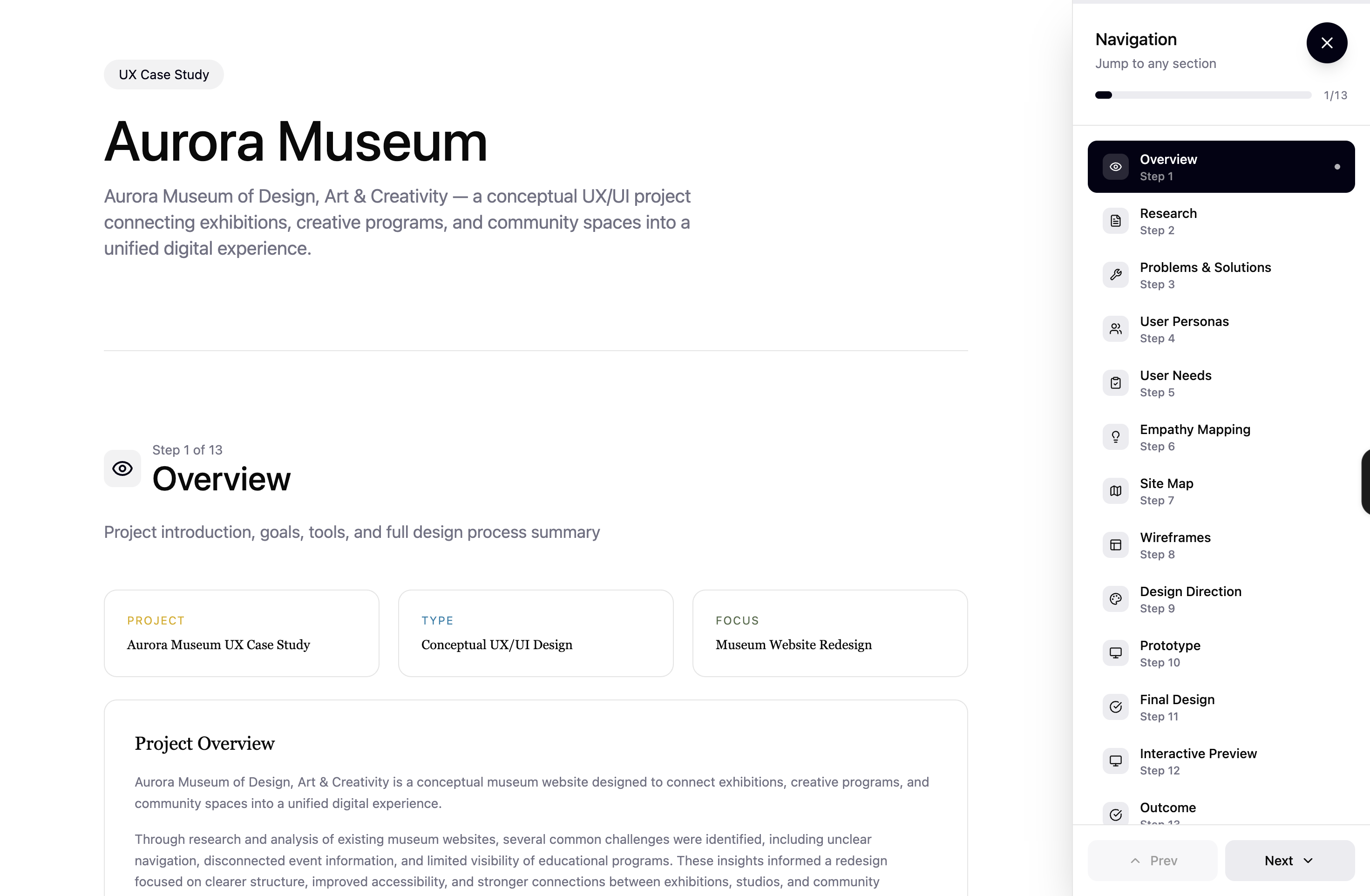
Task: Select the document icon beside Research
Action: [x=1116, y=221]
